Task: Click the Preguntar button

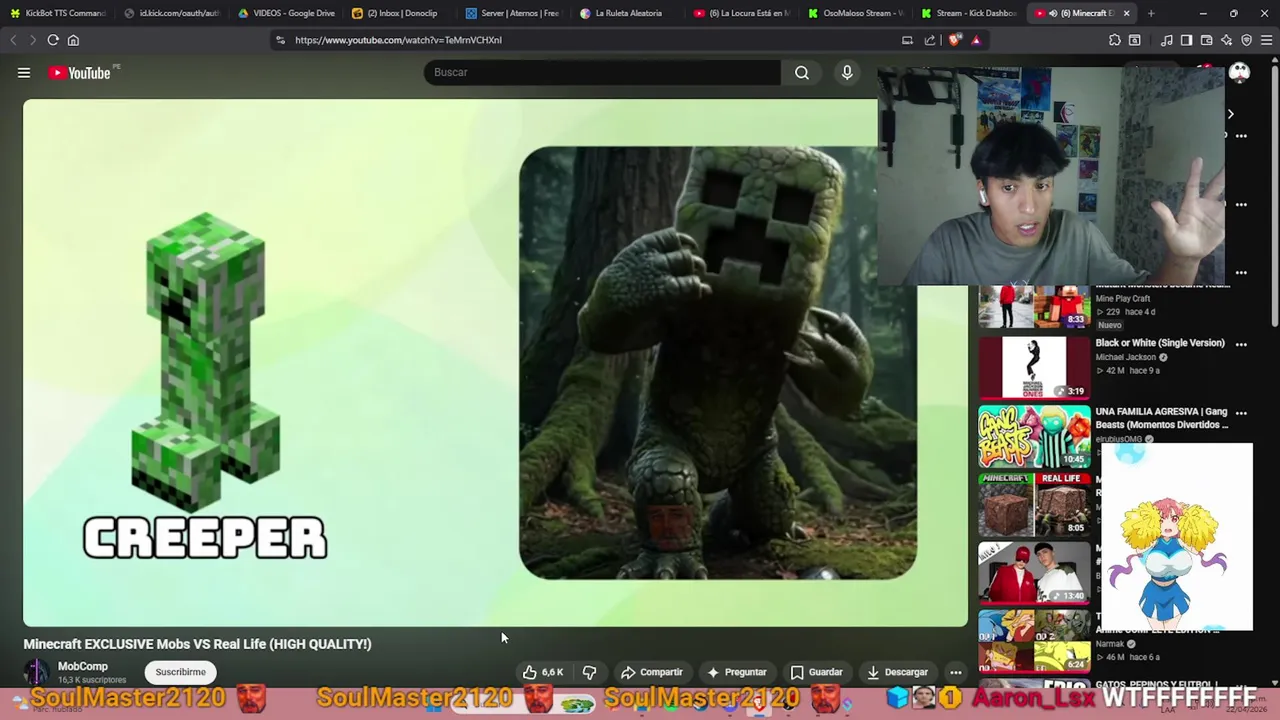Action: (736, 672)
